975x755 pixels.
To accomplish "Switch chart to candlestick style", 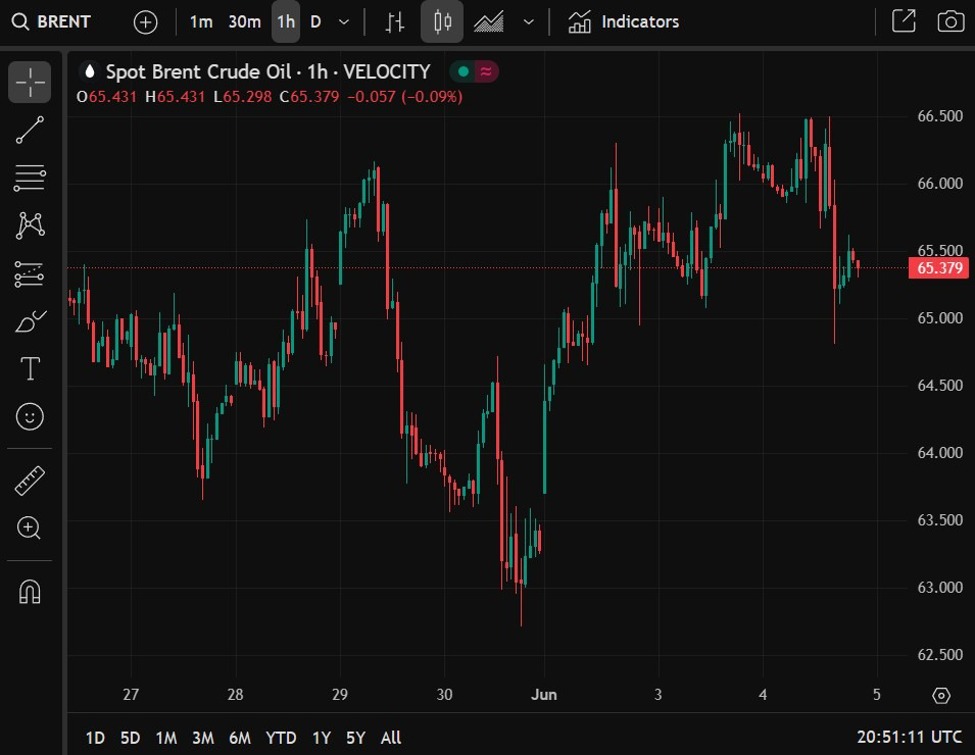I will pos(440,21).
